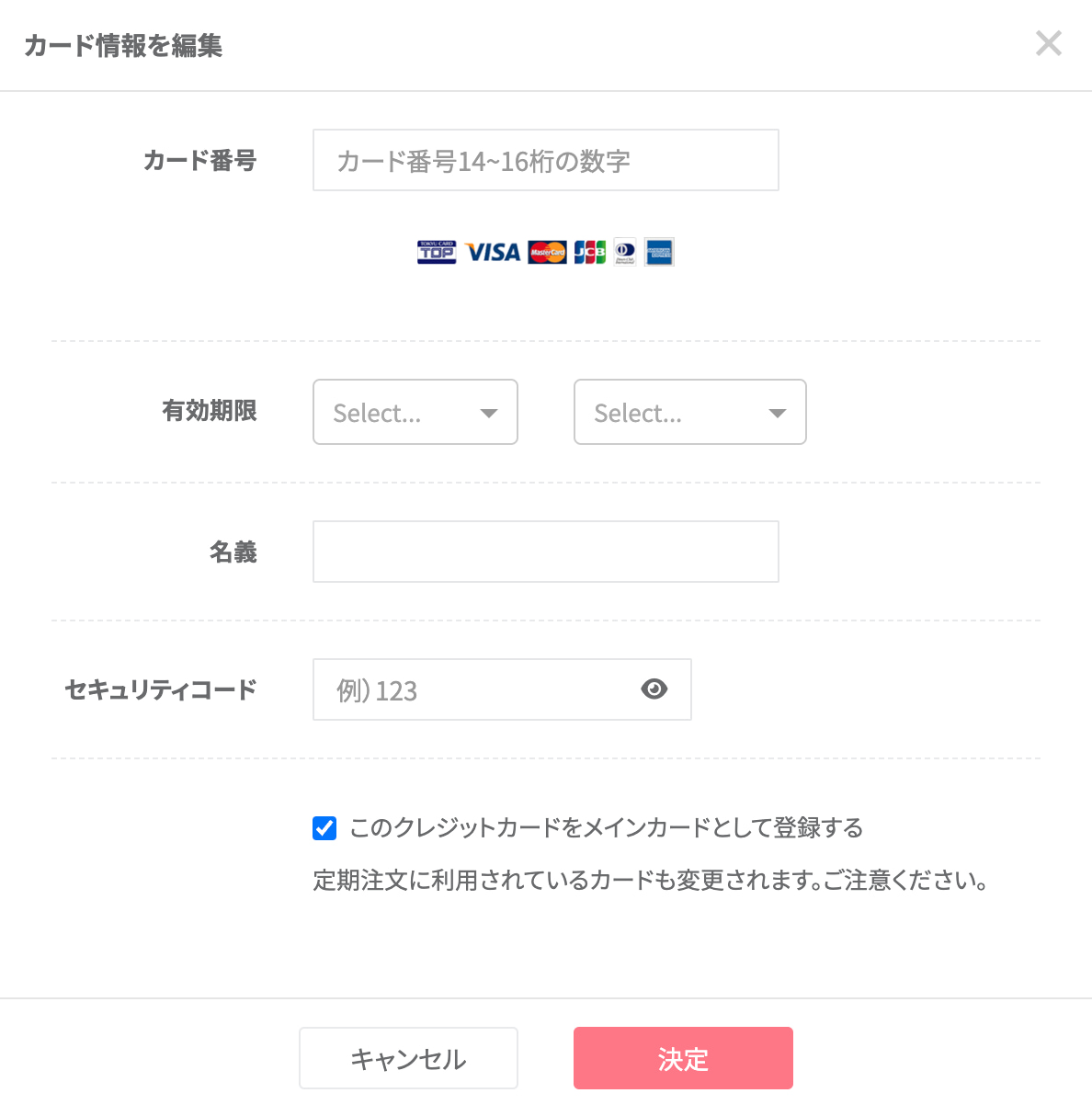Click the カード情報を編集 dialog title

(122, 45)
